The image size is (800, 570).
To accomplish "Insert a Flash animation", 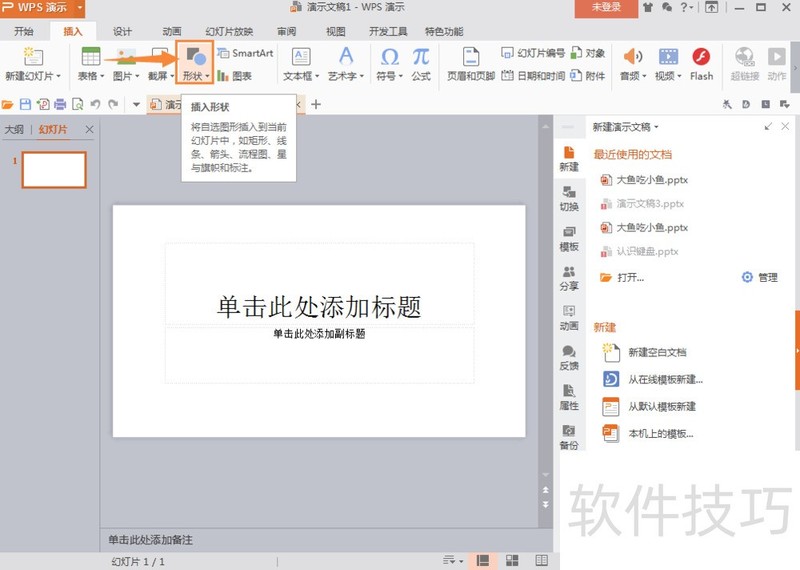I will click(702, 63).
